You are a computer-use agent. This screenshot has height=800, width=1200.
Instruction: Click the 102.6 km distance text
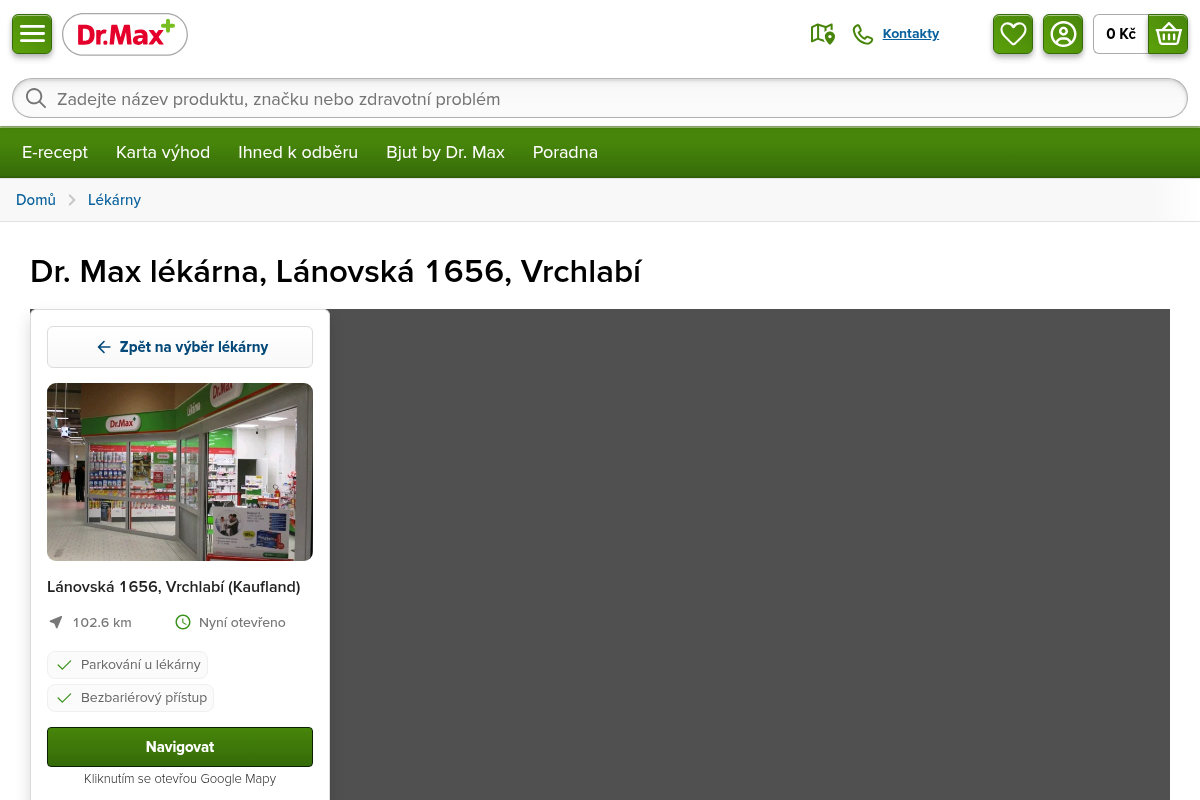point(102,622)
